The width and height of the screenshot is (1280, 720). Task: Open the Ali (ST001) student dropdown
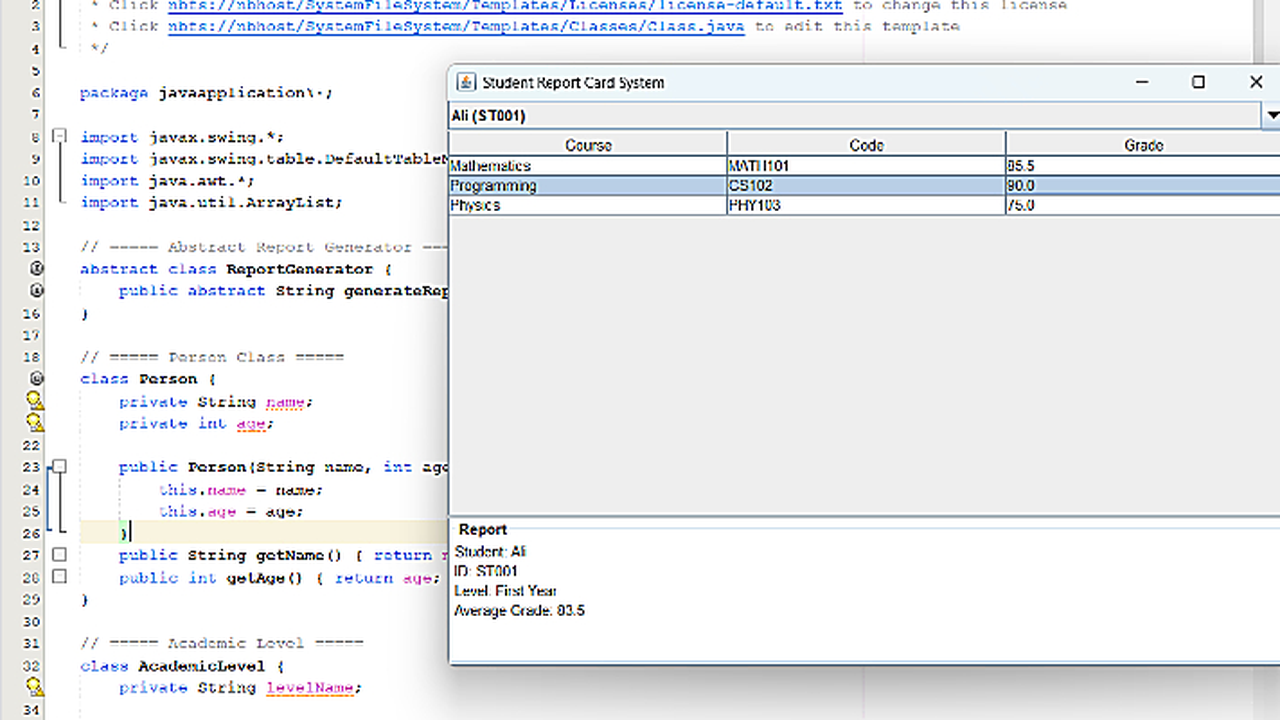pyautogui.click(x=1271, y=115)
